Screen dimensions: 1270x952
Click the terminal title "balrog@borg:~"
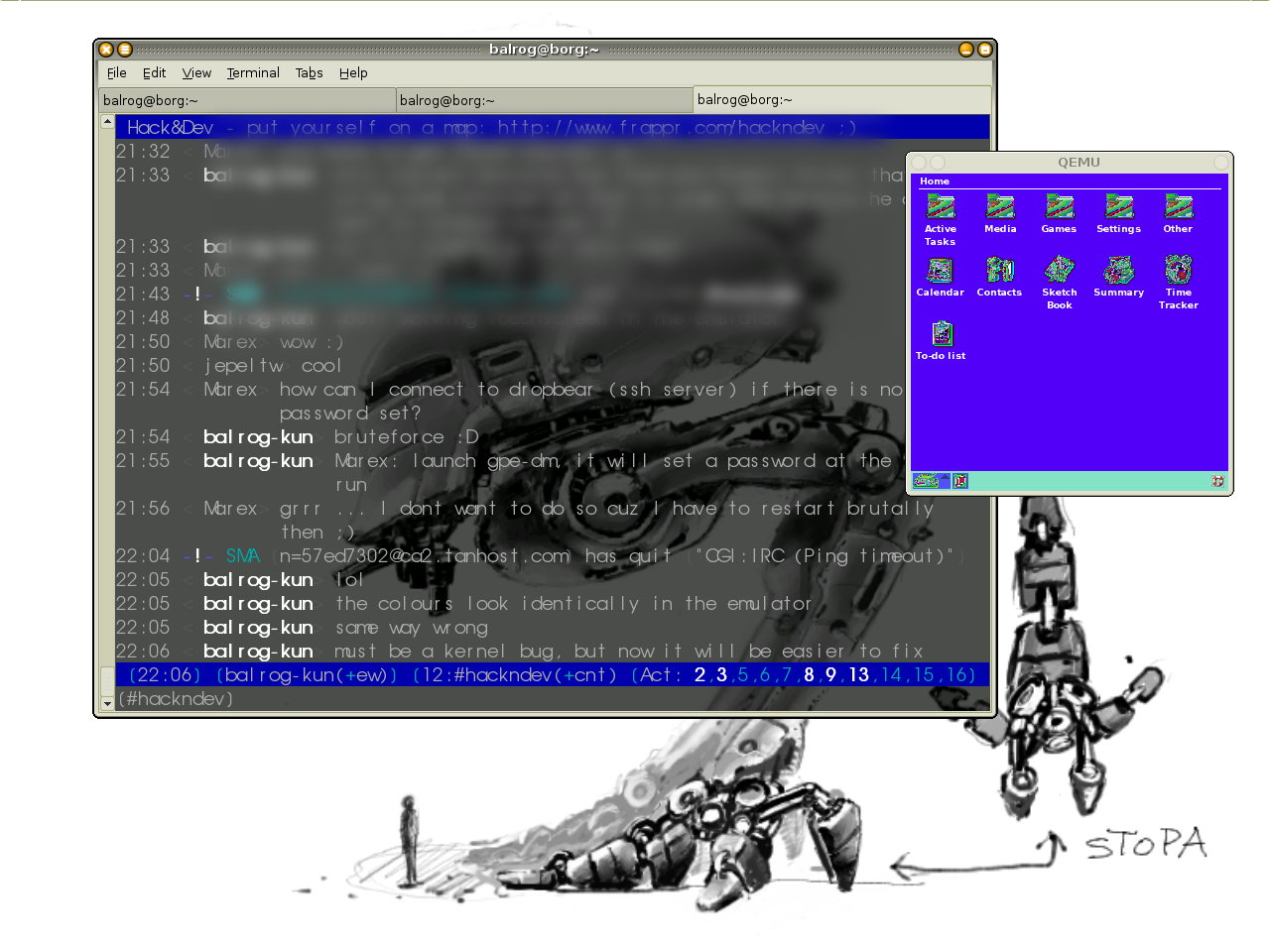(544, 49)
